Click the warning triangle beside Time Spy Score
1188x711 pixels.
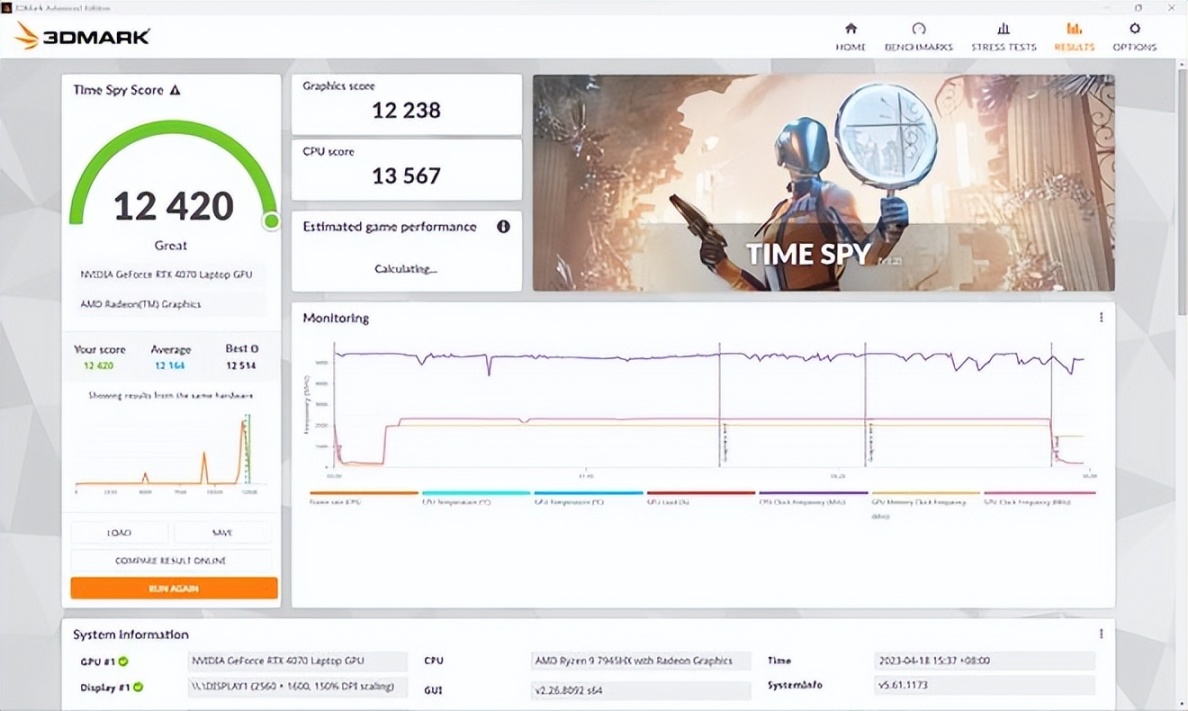coord(175,90)
